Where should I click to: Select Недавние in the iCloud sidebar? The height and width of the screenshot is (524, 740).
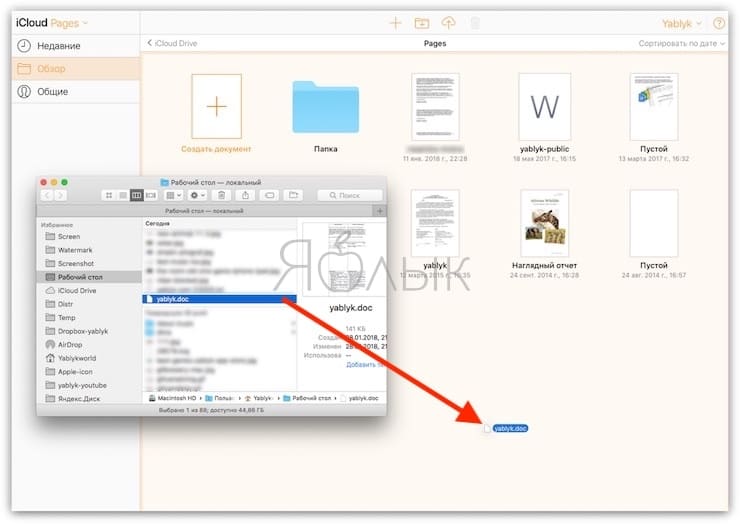[76, 46]
